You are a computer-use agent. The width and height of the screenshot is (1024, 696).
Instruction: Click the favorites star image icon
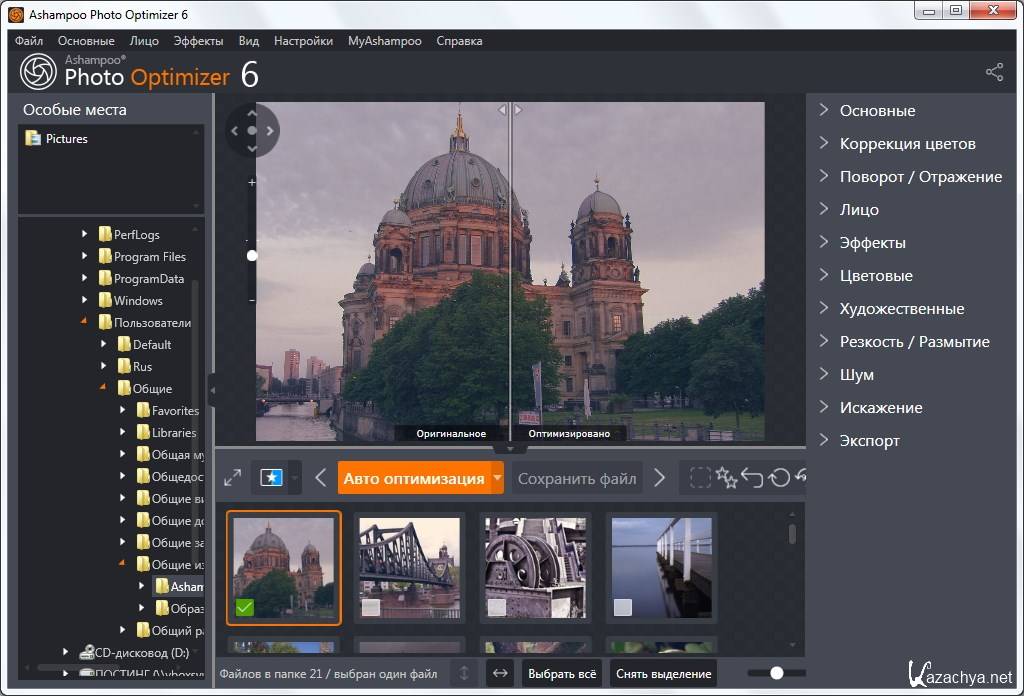[x=271, y=478]
